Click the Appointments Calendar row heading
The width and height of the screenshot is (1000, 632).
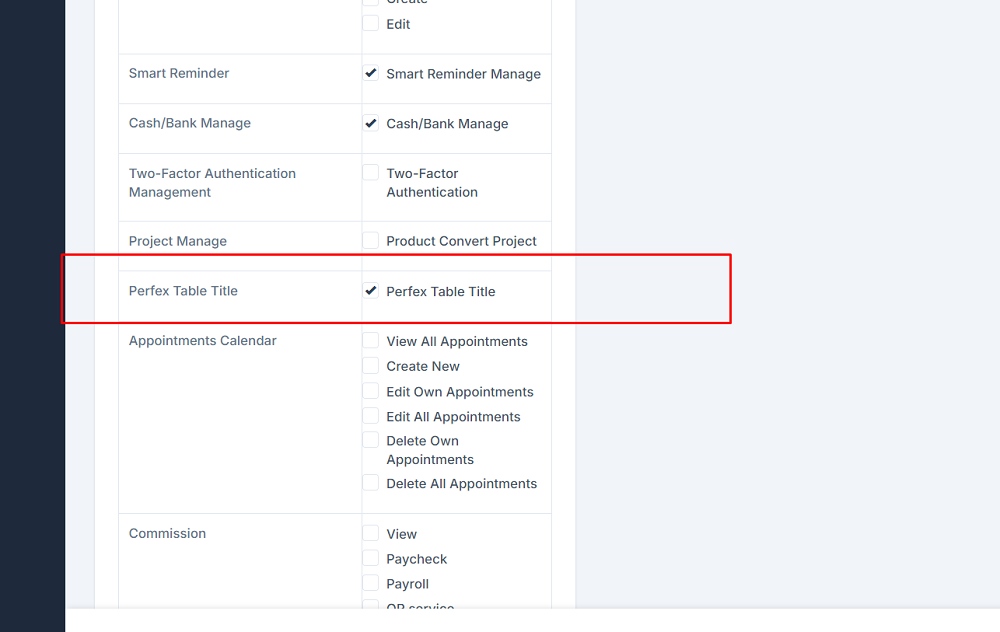tap(202, 341)
